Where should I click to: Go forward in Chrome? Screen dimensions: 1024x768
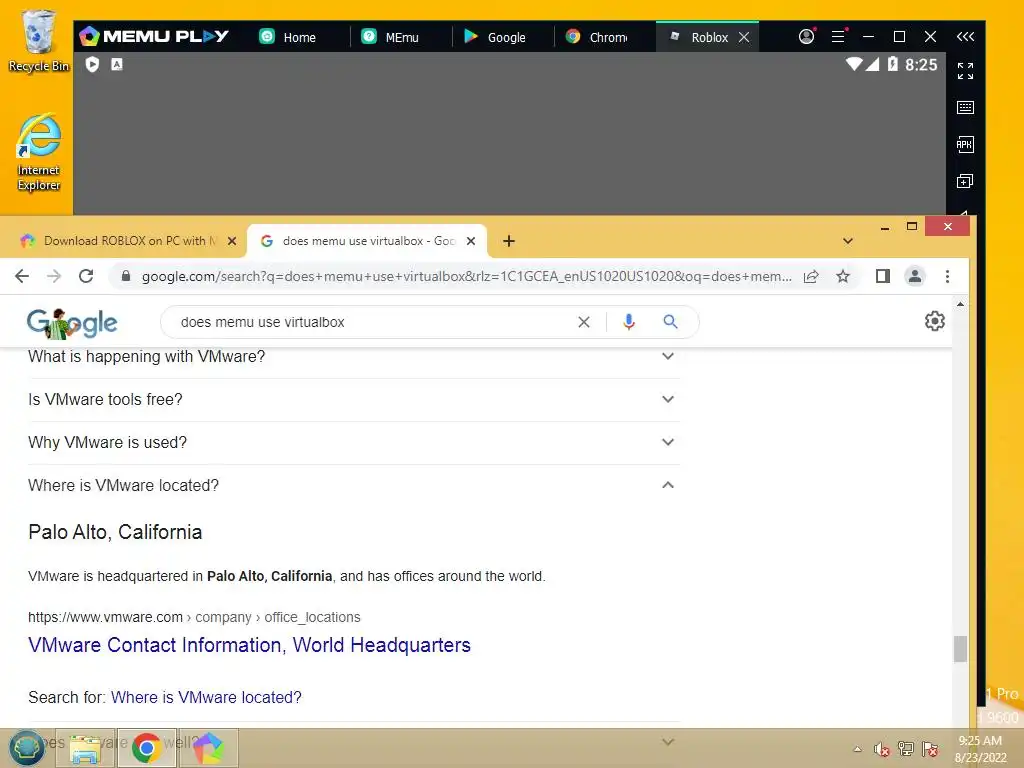[x=54, y=276]
